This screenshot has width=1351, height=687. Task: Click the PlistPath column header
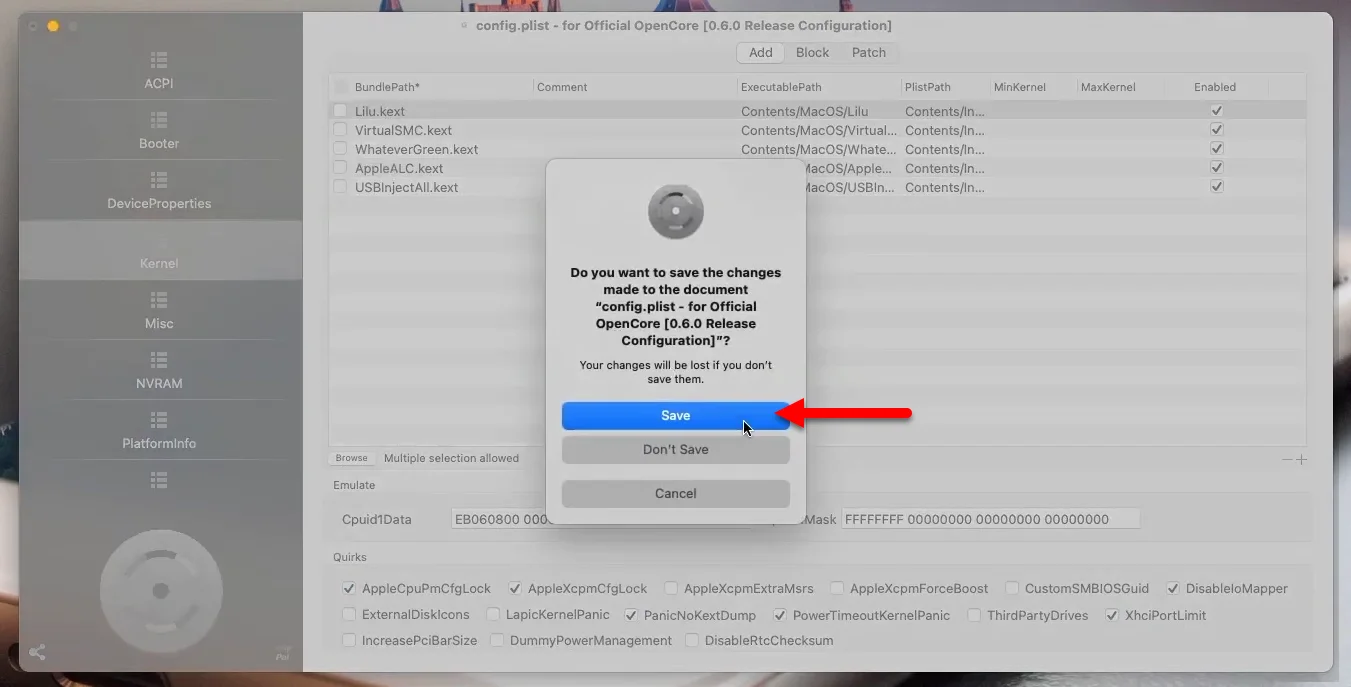(928, 87)
